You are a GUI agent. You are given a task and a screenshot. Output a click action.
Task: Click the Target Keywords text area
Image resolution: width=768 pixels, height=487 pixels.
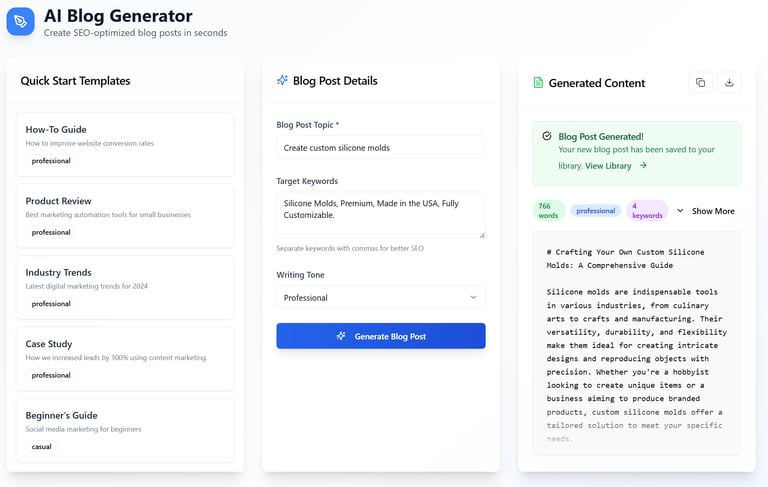pyautogui.click(x=380, y=215)
